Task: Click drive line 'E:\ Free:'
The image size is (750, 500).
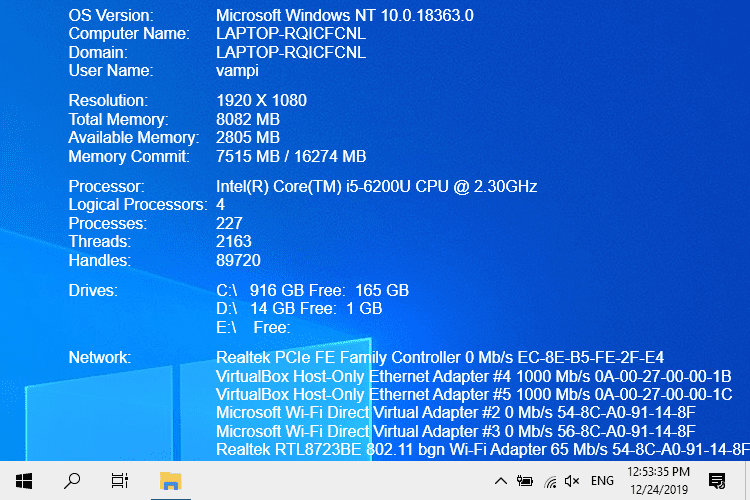Action: 253,328
